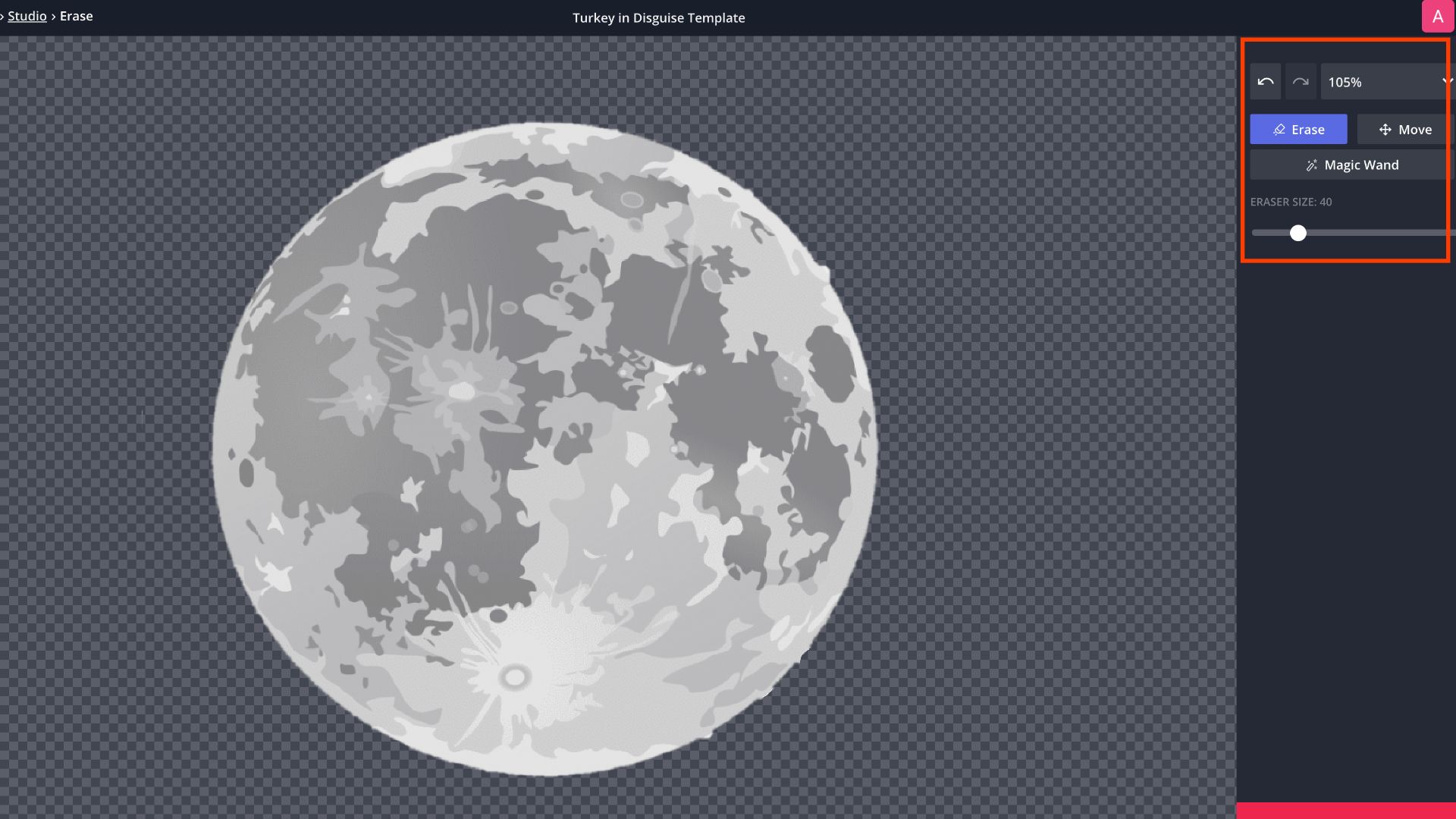Click the breadcrumb chevron before Studio
This screenshot has width=1456, height=819.
tap(2, 17)
